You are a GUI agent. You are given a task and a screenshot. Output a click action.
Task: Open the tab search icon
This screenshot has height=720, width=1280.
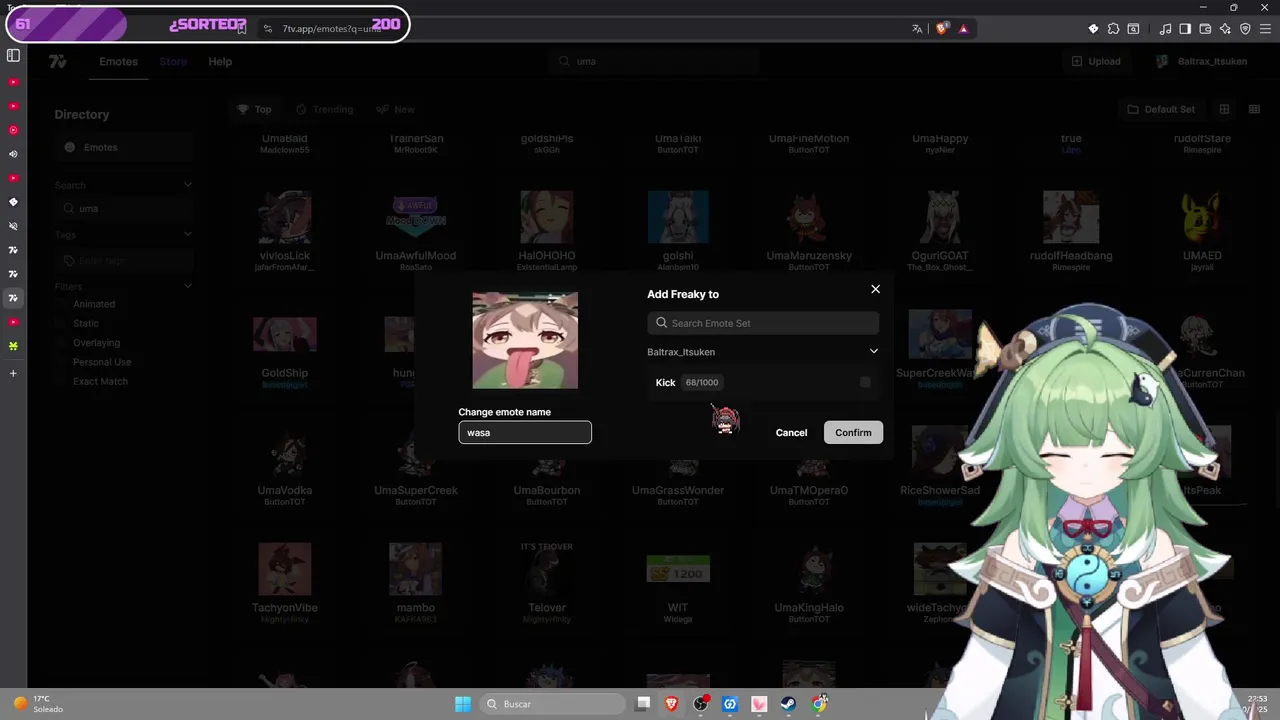click(x=1133, y=29)
